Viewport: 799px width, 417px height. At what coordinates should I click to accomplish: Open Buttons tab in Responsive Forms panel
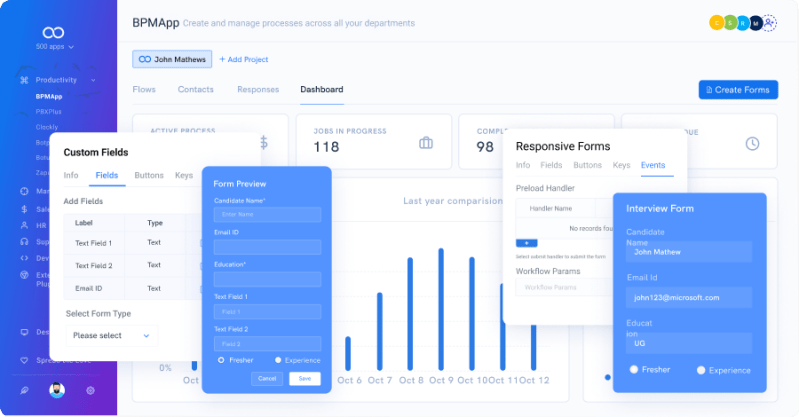coord(588,165)
